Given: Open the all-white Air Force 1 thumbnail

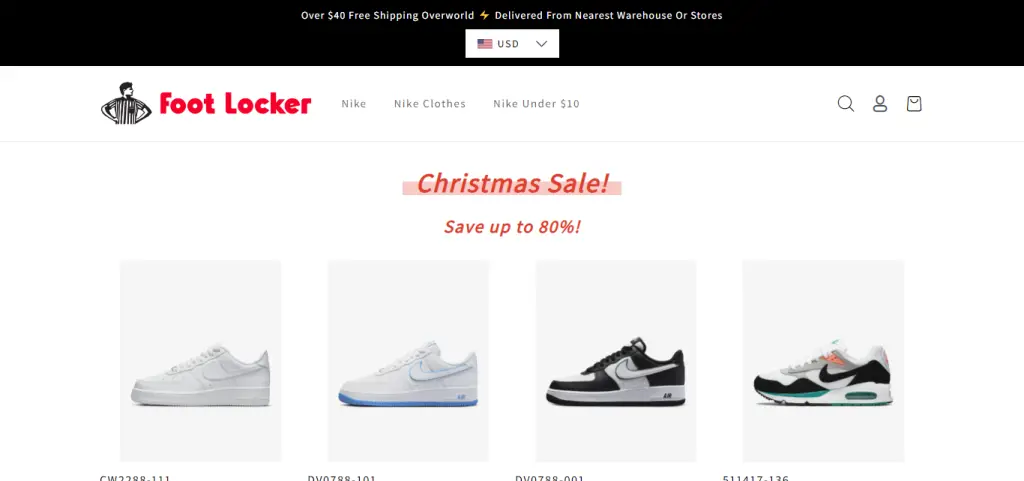Looking at the screenshot, I should (x=200, y=360).
